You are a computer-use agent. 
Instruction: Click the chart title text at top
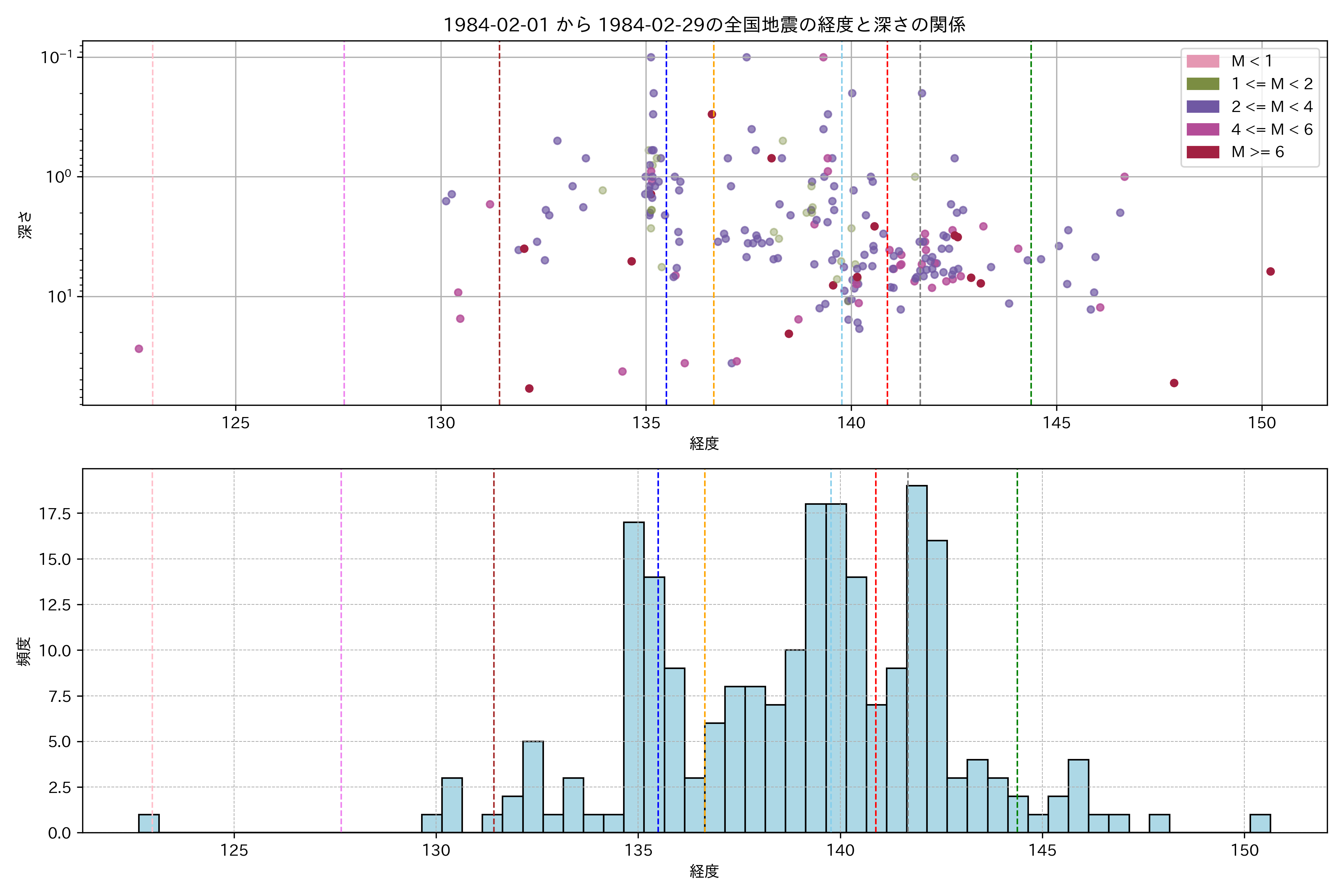704,25
